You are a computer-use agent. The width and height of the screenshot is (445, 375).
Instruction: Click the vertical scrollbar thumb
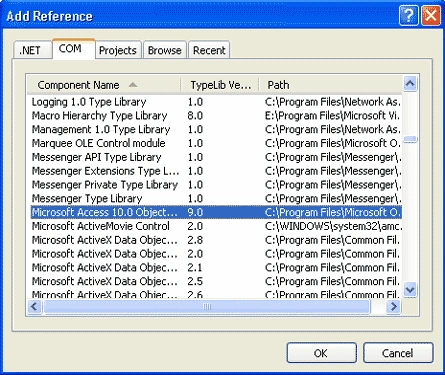coord(410,139)
